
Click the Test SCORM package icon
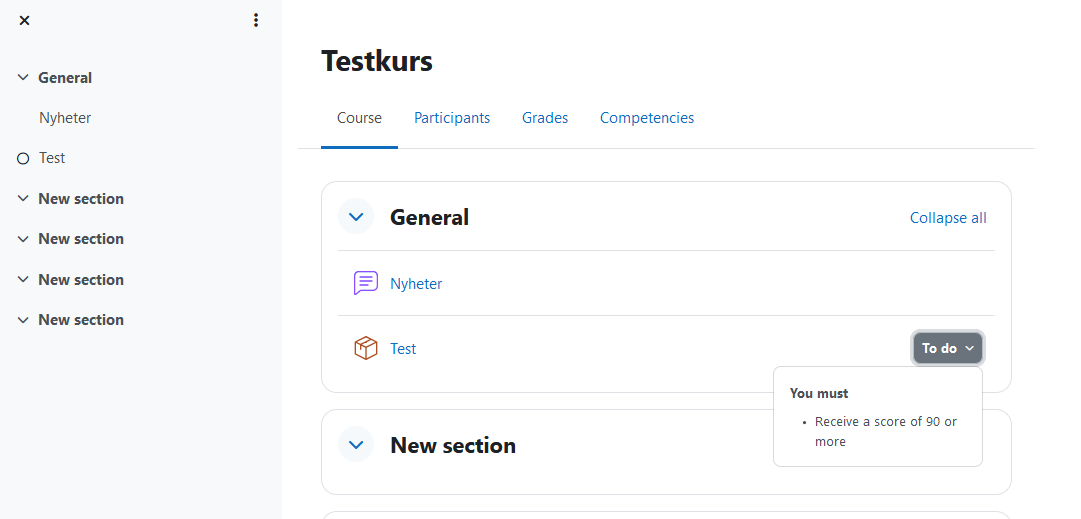tap(365, 348)
